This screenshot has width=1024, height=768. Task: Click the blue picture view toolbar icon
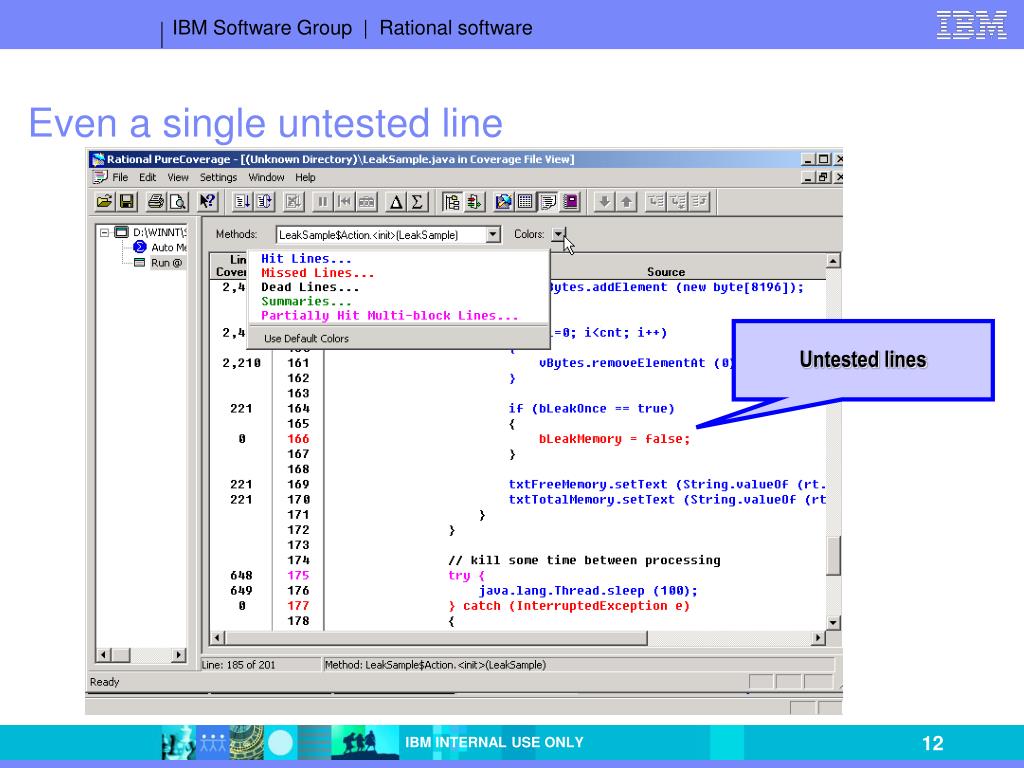(503, 202)
